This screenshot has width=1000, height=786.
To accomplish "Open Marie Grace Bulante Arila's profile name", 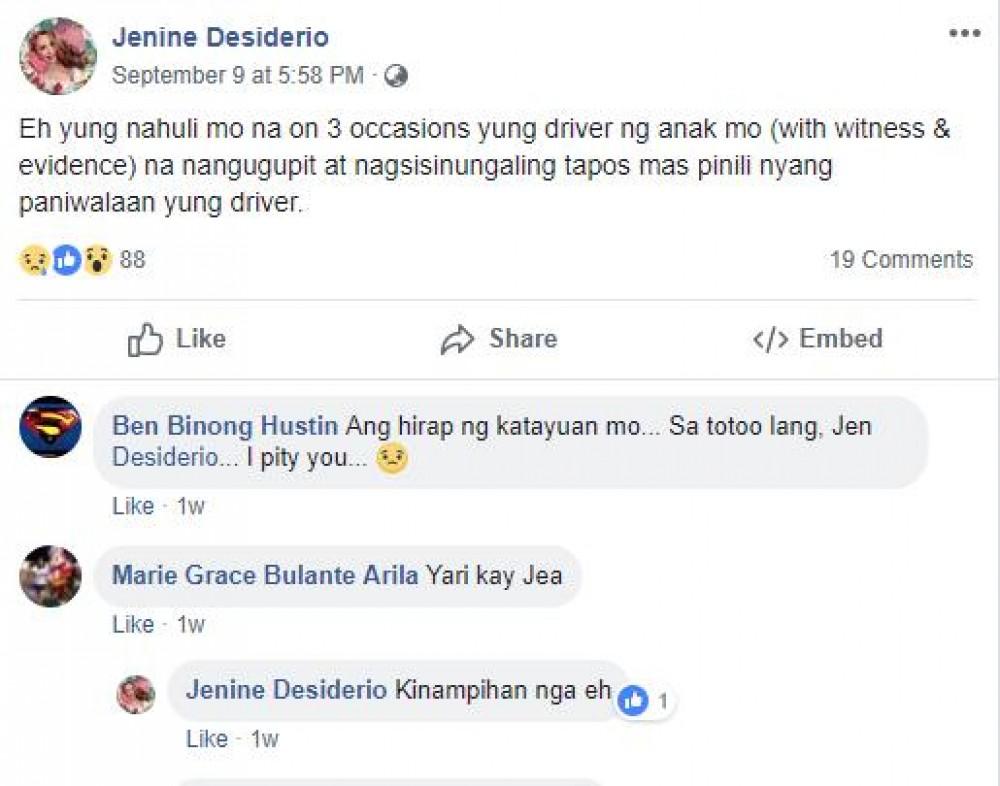I will [x=264, y=575].
